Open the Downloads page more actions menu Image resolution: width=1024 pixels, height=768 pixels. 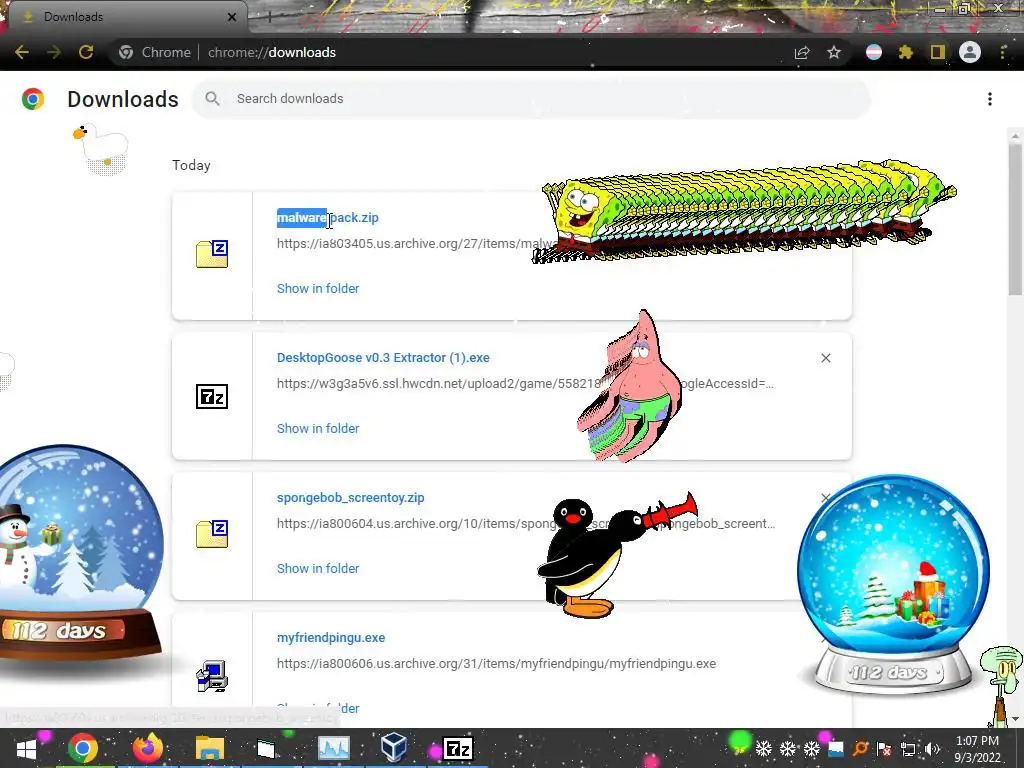(x=990, y=99)
